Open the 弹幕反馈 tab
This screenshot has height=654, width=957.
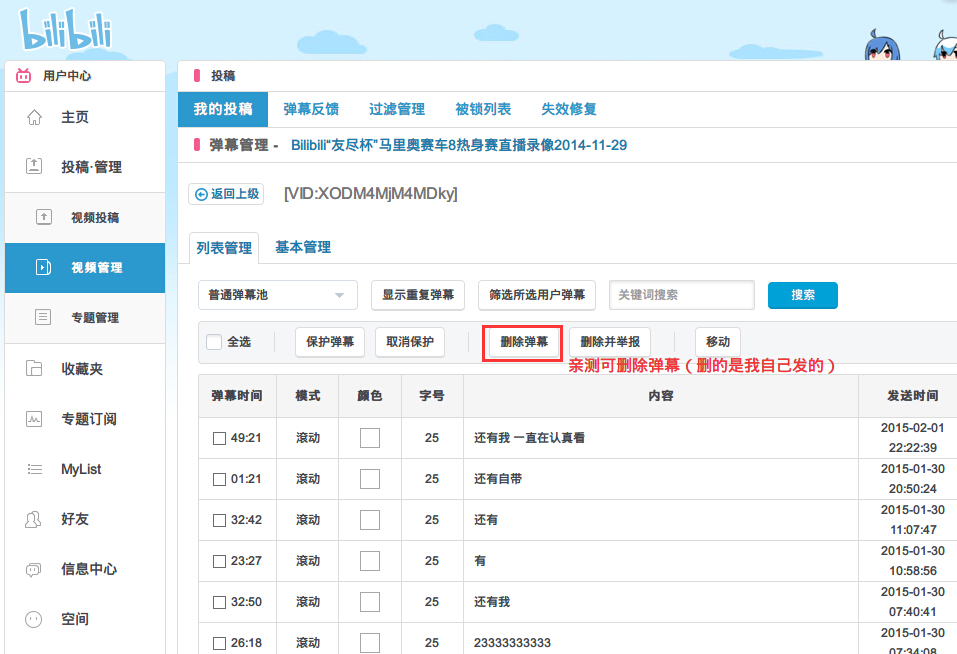pyautogui.click(x=311, y=109)
